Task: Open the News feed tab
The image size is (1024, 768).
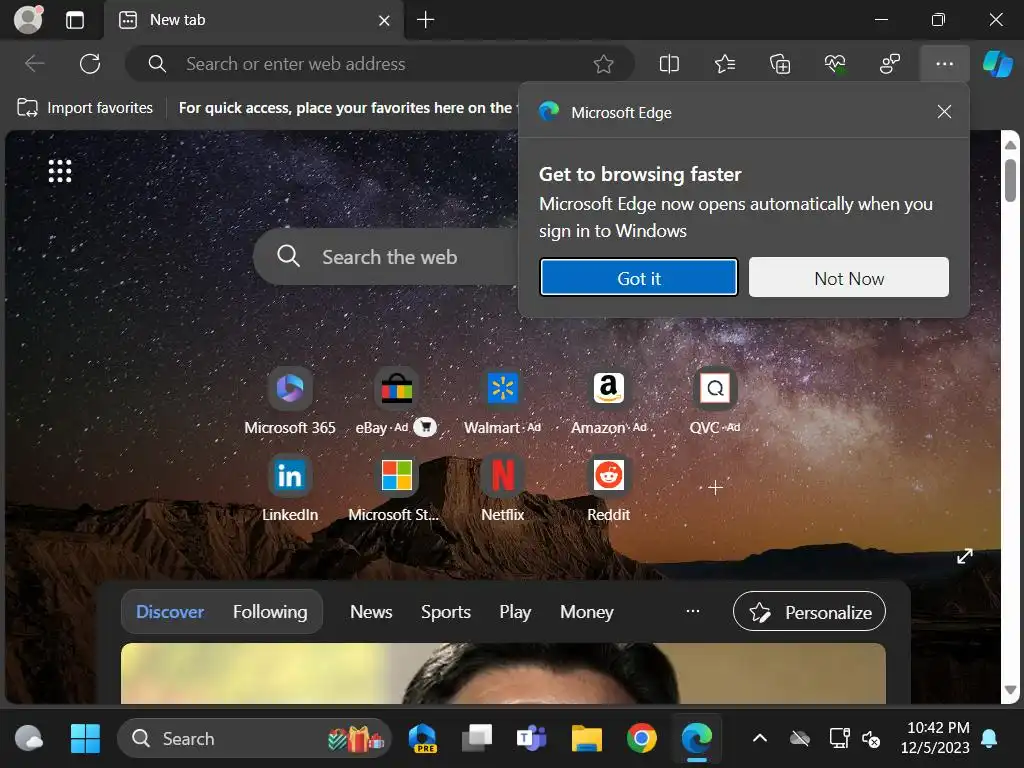Action: 371,612
